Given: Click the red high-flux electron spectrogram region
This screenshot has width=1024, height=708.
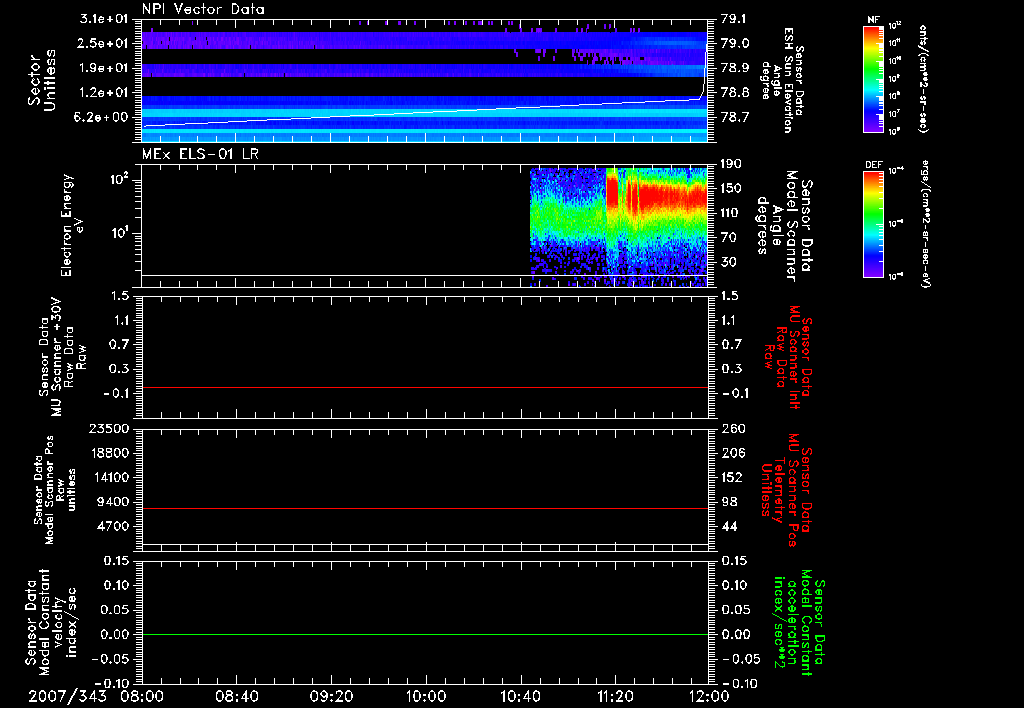Looking at the screenshot, I should point(665,198).
